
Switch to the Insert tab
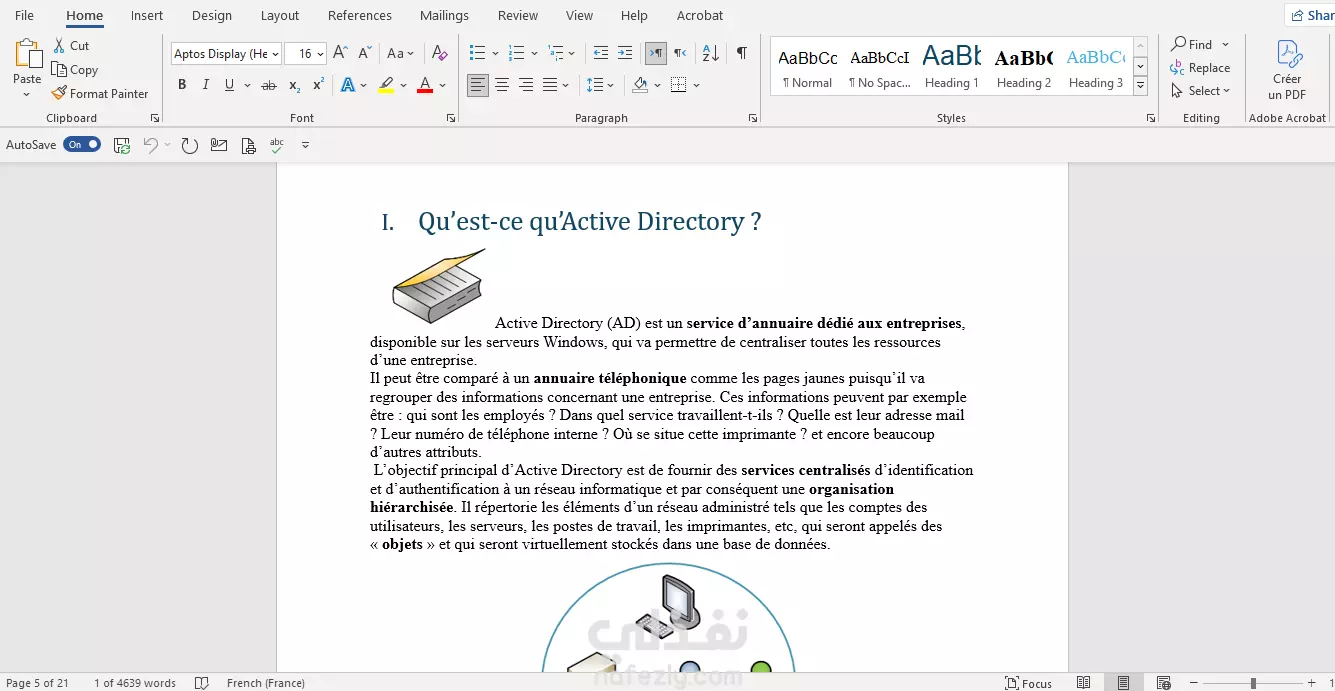point(147,15)
